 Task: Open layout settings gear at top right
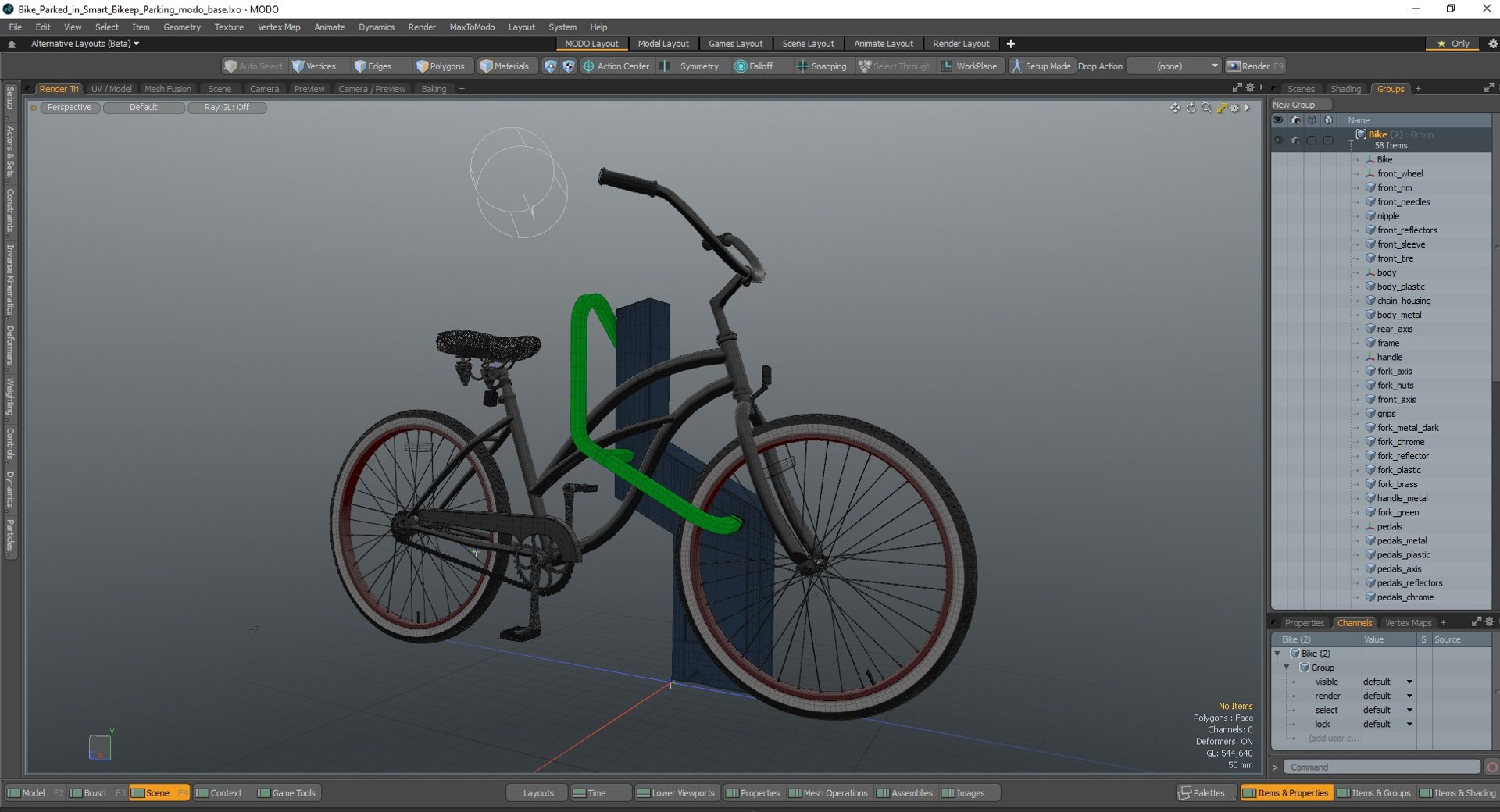(x=1492, y=44)
